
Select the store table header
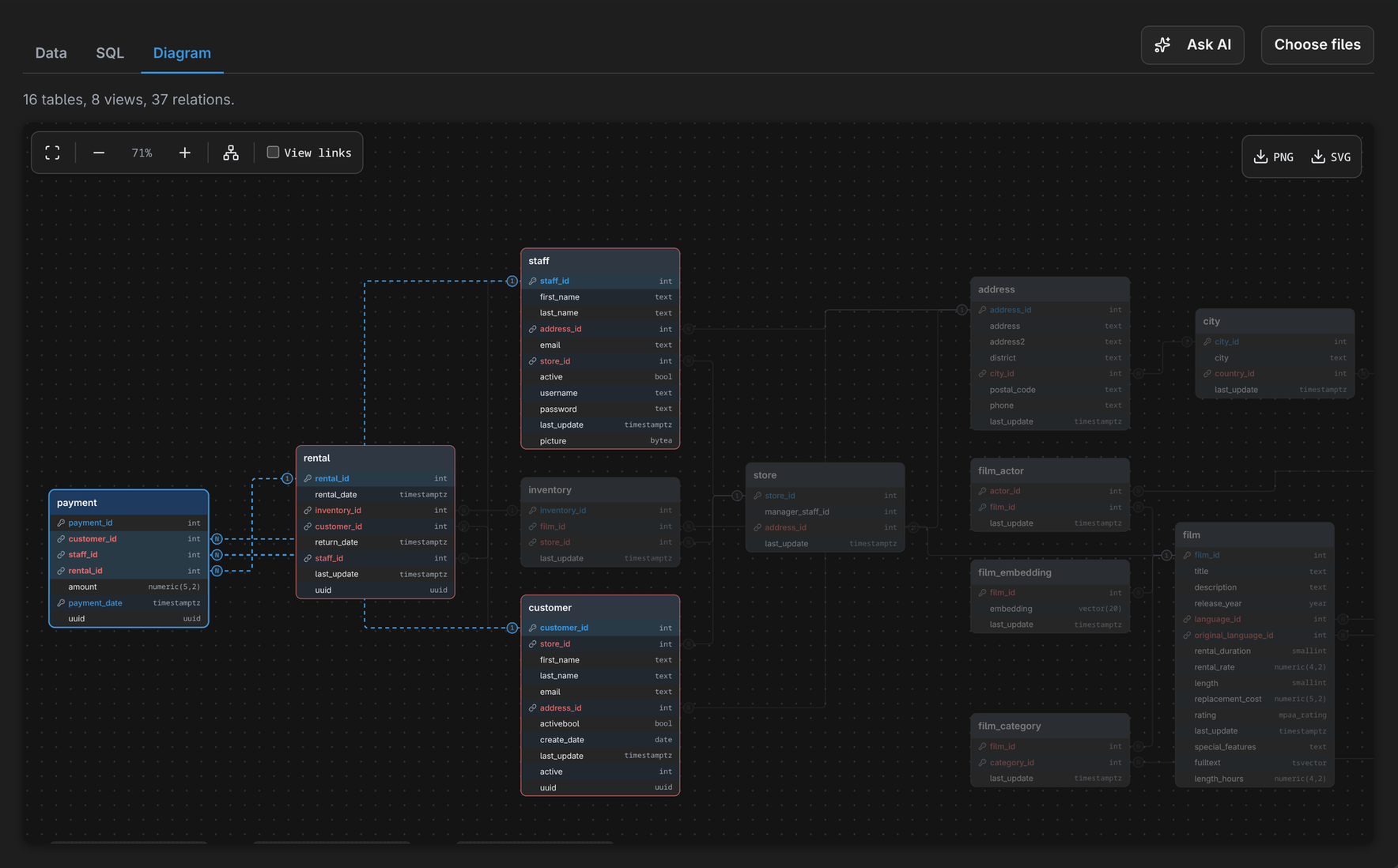tap(825, 475)
